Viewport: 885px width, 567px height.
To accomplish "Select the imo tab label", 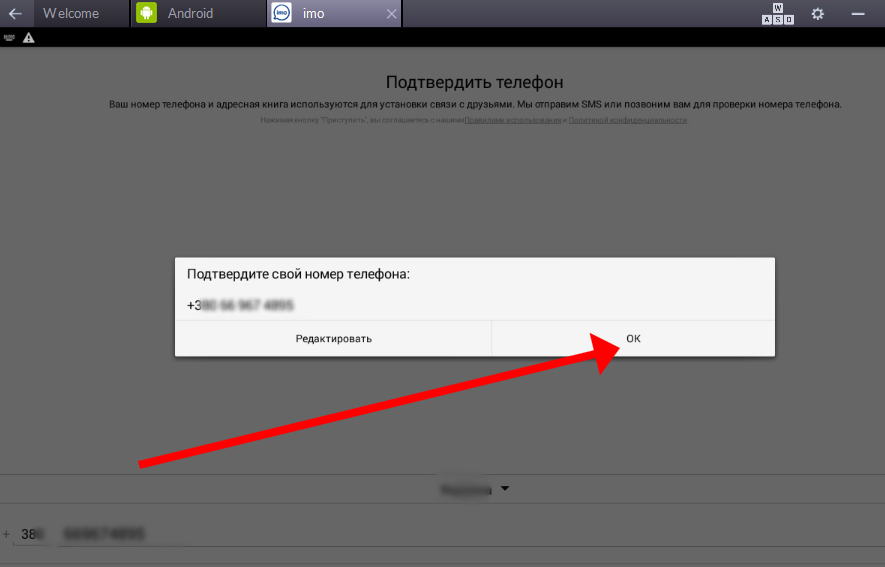I will [314, 14].
